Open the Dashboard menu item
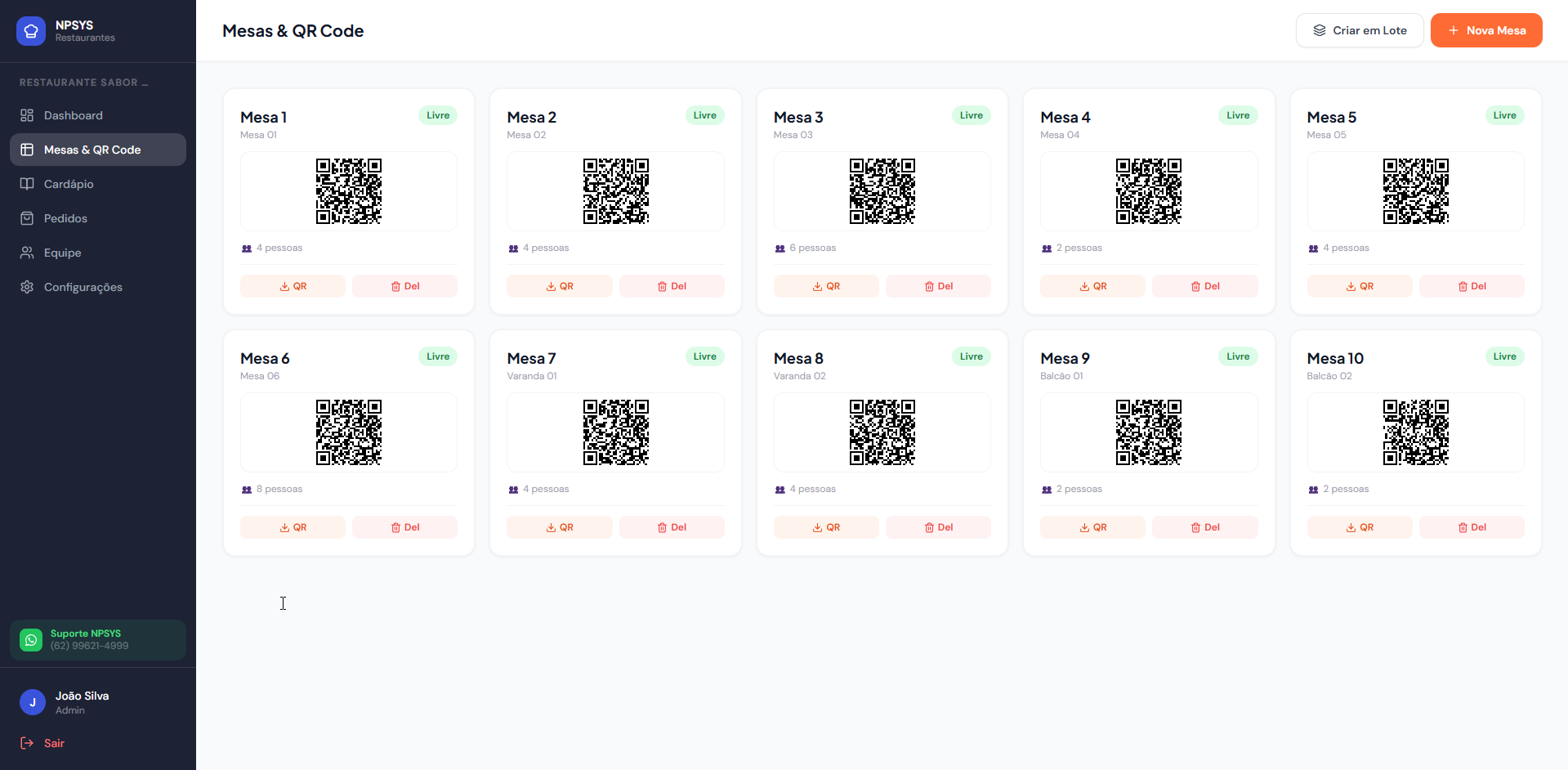The height and width of the screenshot is (770, 1568). 98,115
